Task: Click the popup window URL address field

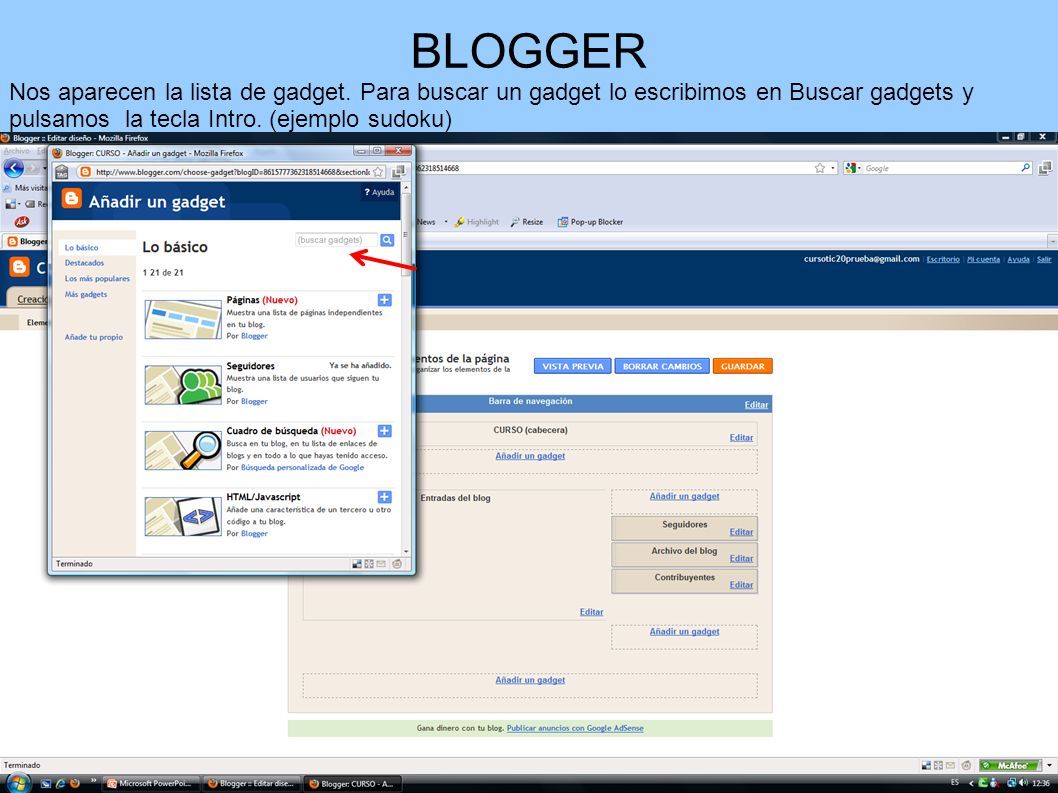Action: (233, 172)
